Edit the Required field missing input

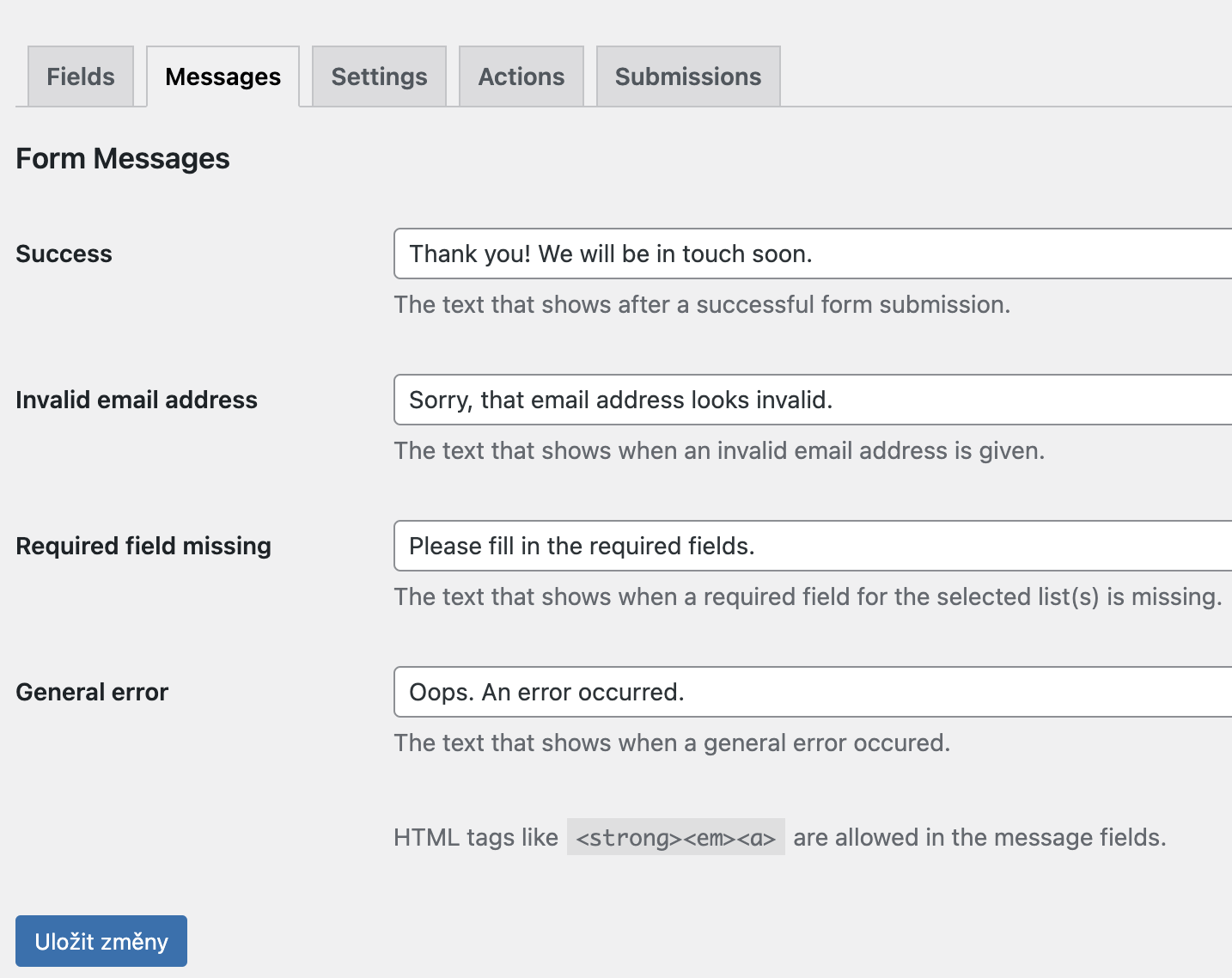[813, 546]
